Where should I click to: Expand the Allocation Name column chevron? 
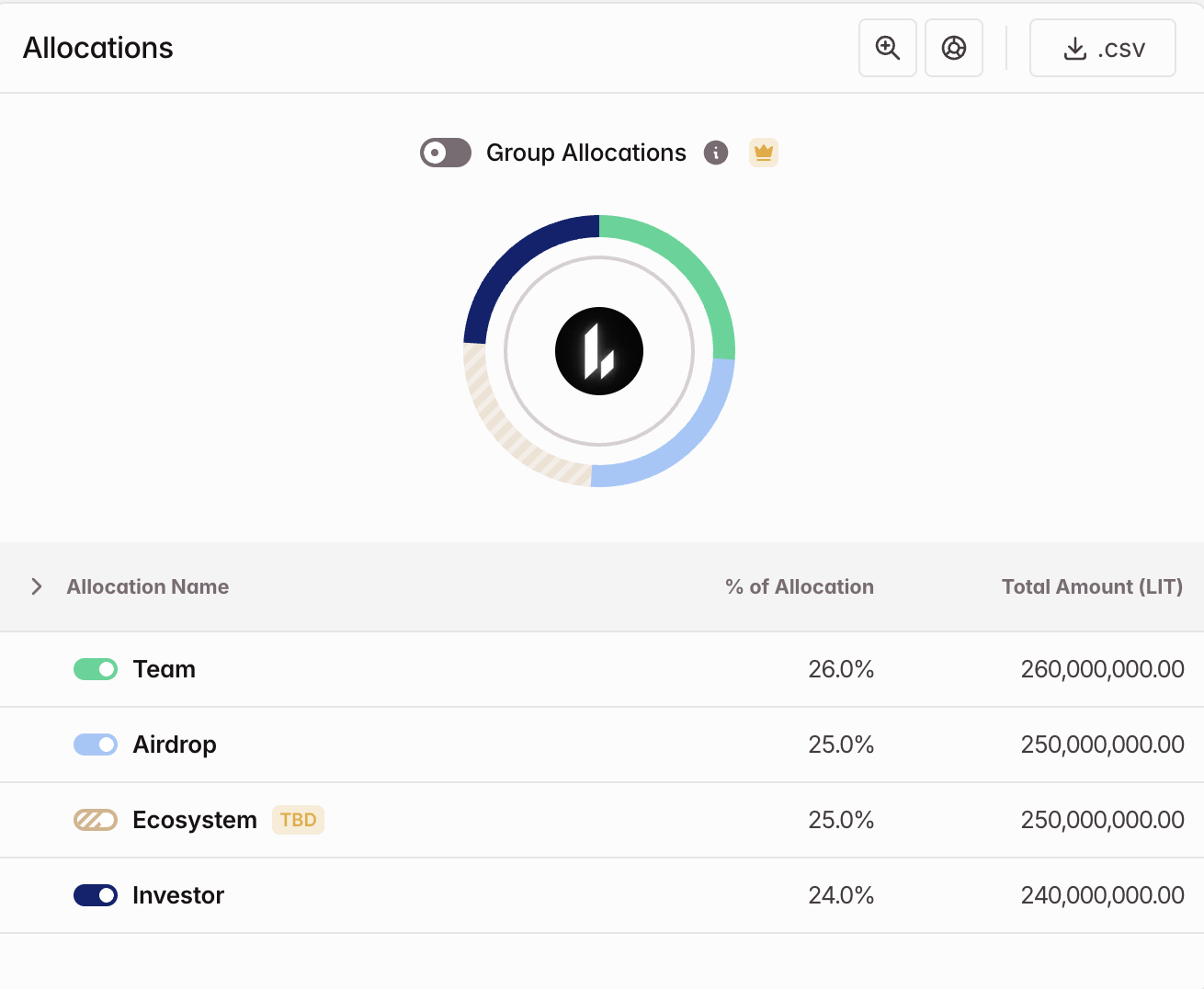[36, 585]
